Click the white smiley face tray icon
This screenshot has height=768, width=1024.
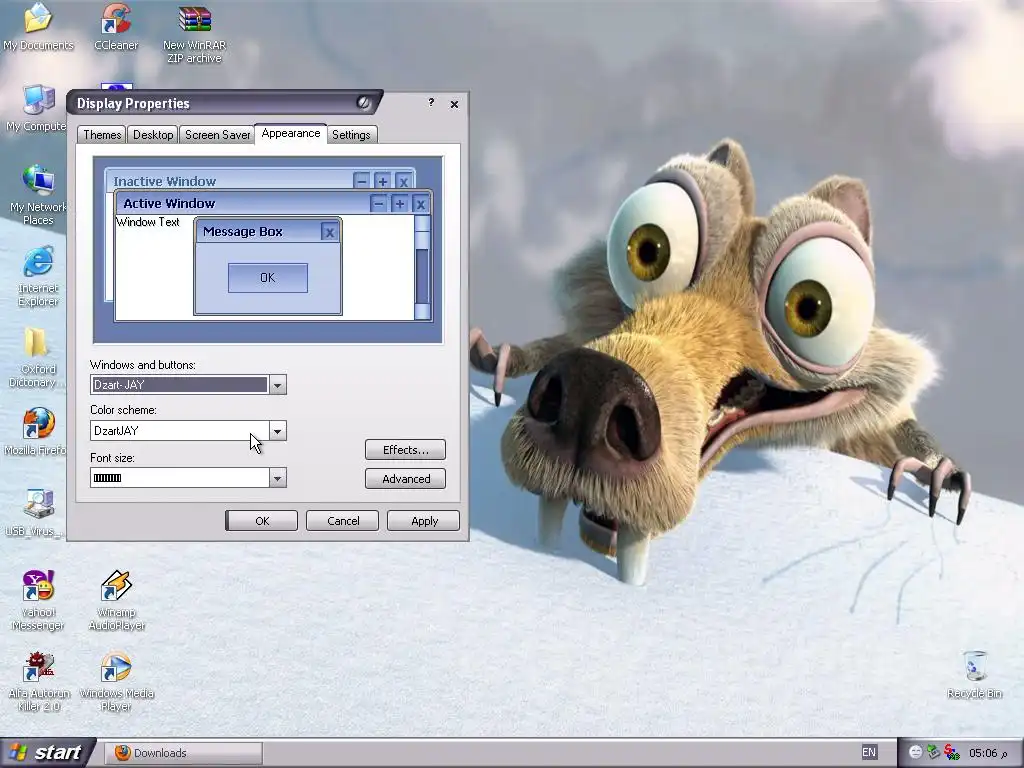click(x=916, y=752)
